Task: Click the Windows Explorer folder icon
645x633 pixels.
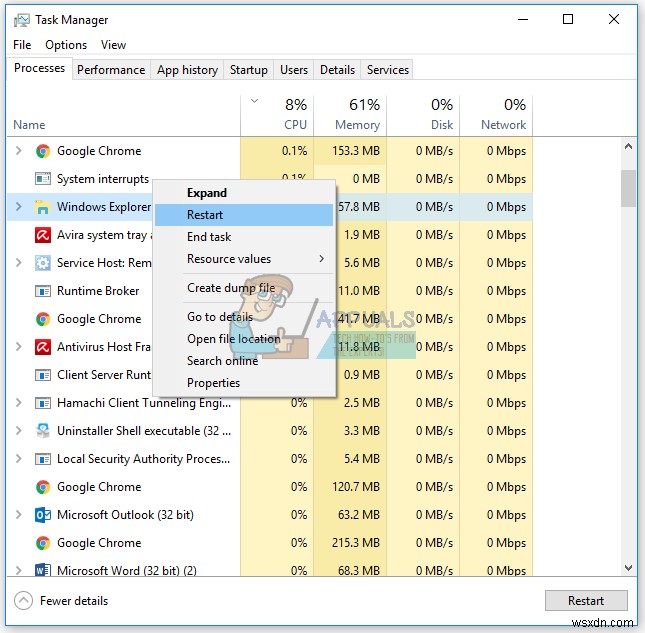Action: coord(43,207)
